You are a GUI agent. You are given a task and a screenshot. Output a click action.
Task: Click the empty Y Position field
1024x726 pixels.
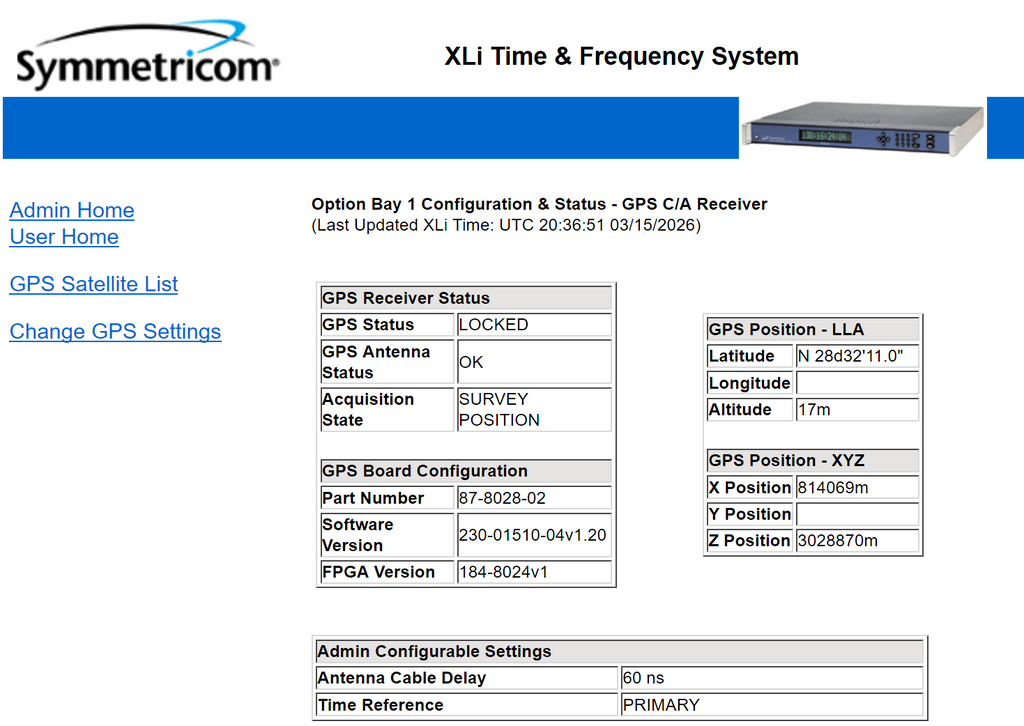click(856, 514)
